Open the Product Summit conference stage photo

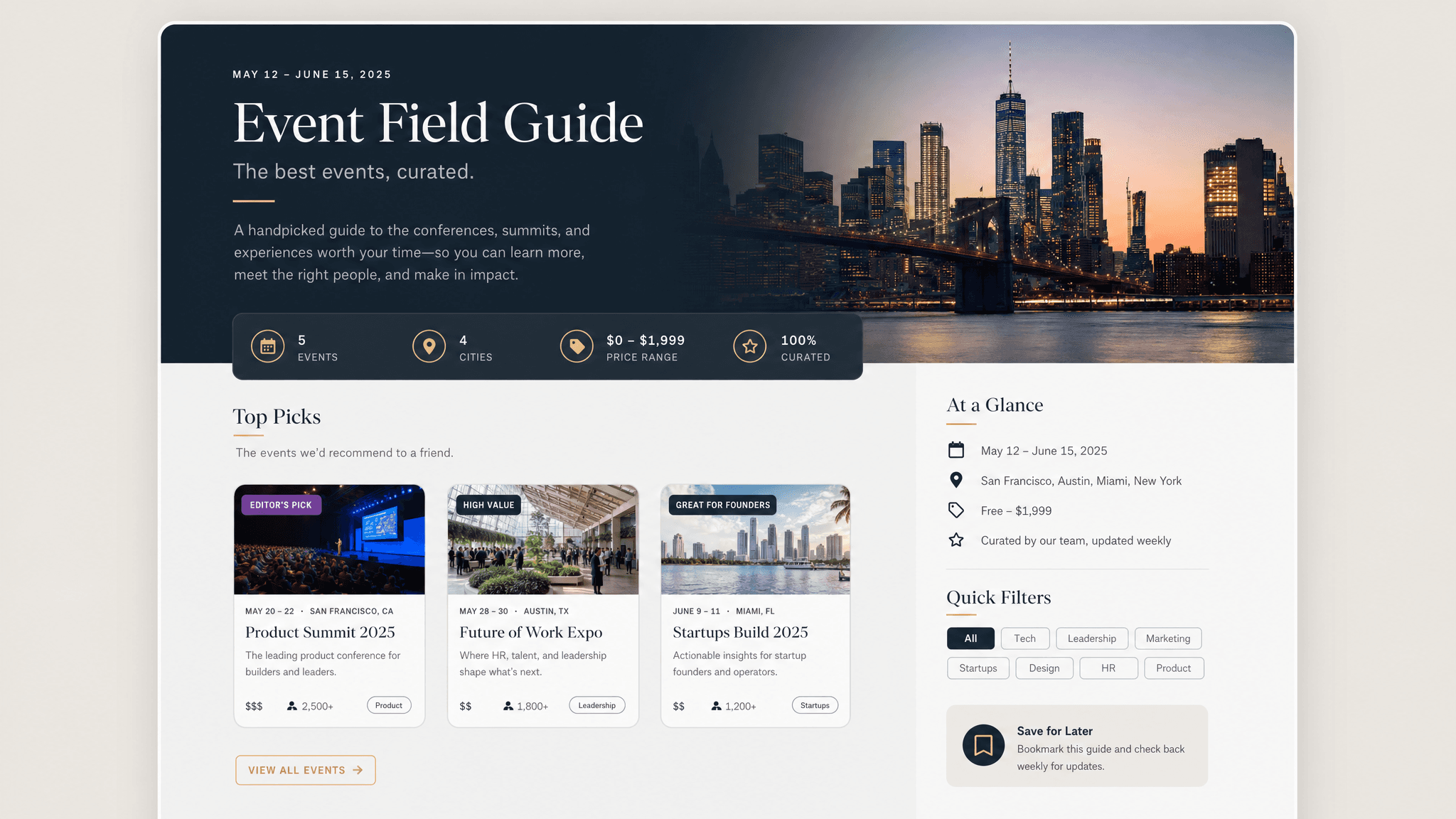tap(329, 540)
